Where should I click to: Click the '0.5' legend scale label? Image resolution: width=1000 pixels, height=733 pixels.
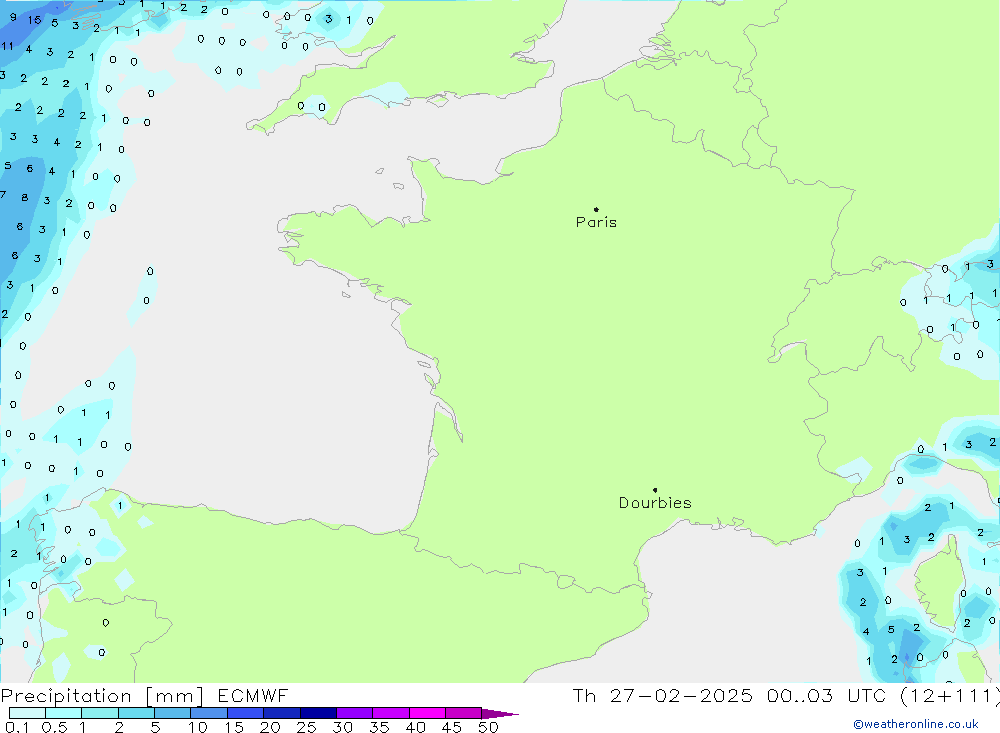tap(54, 727)
